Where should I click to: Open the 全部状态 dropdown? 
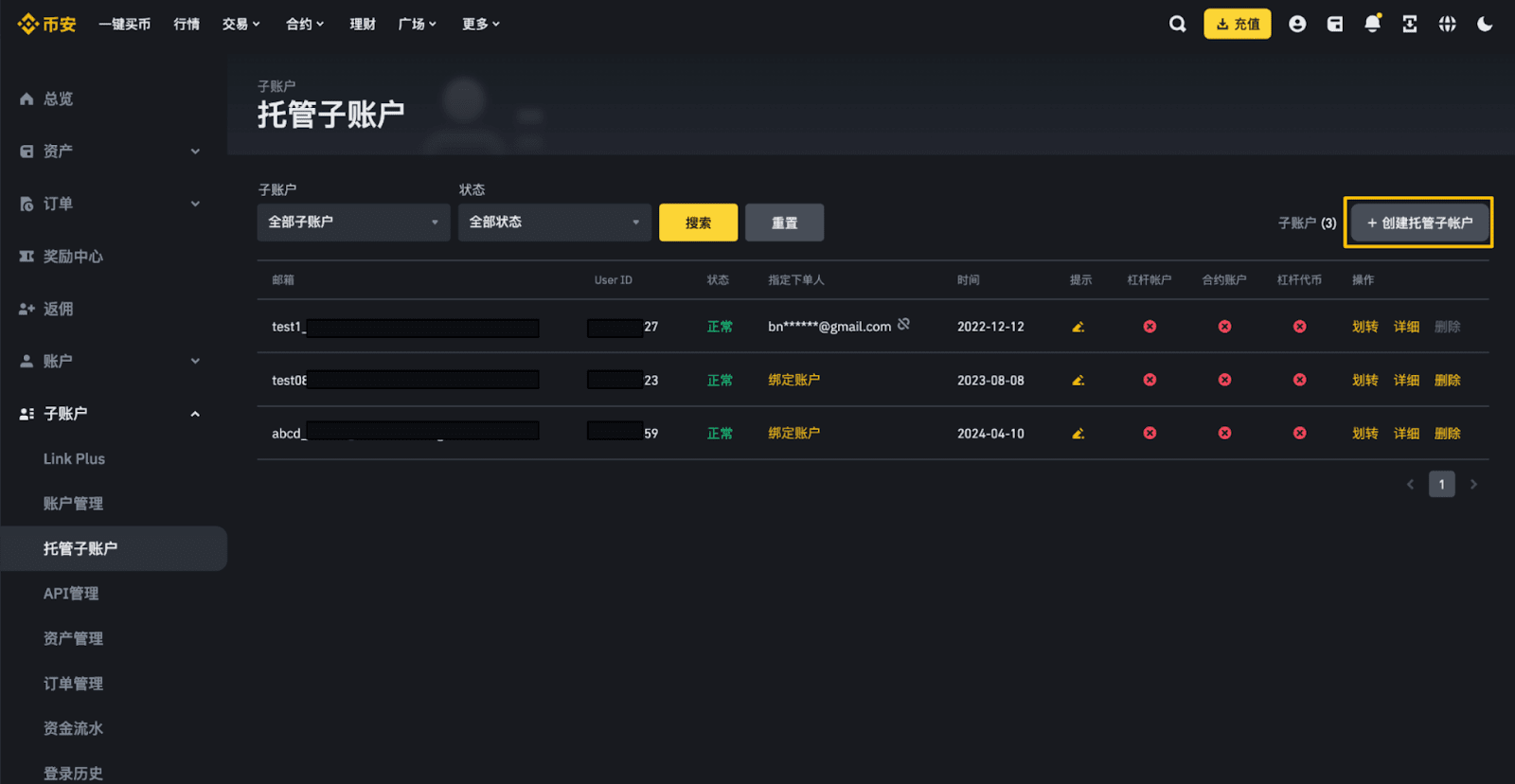coord(555,223)
